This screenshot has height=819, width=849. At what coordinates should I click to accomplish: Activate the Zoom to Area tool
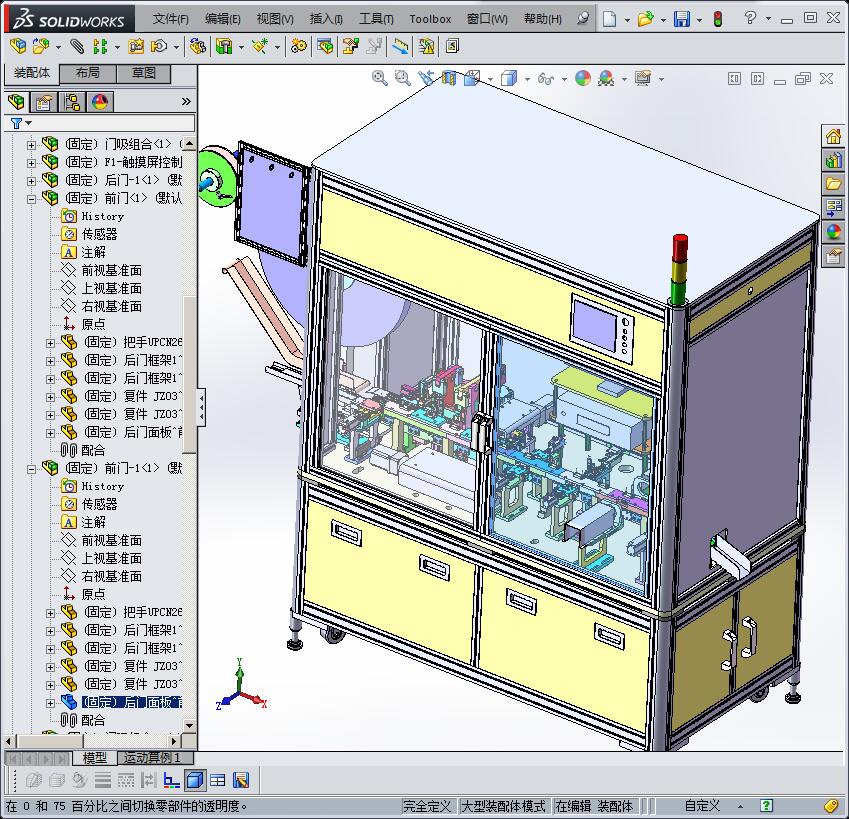[x=402, y=78]
